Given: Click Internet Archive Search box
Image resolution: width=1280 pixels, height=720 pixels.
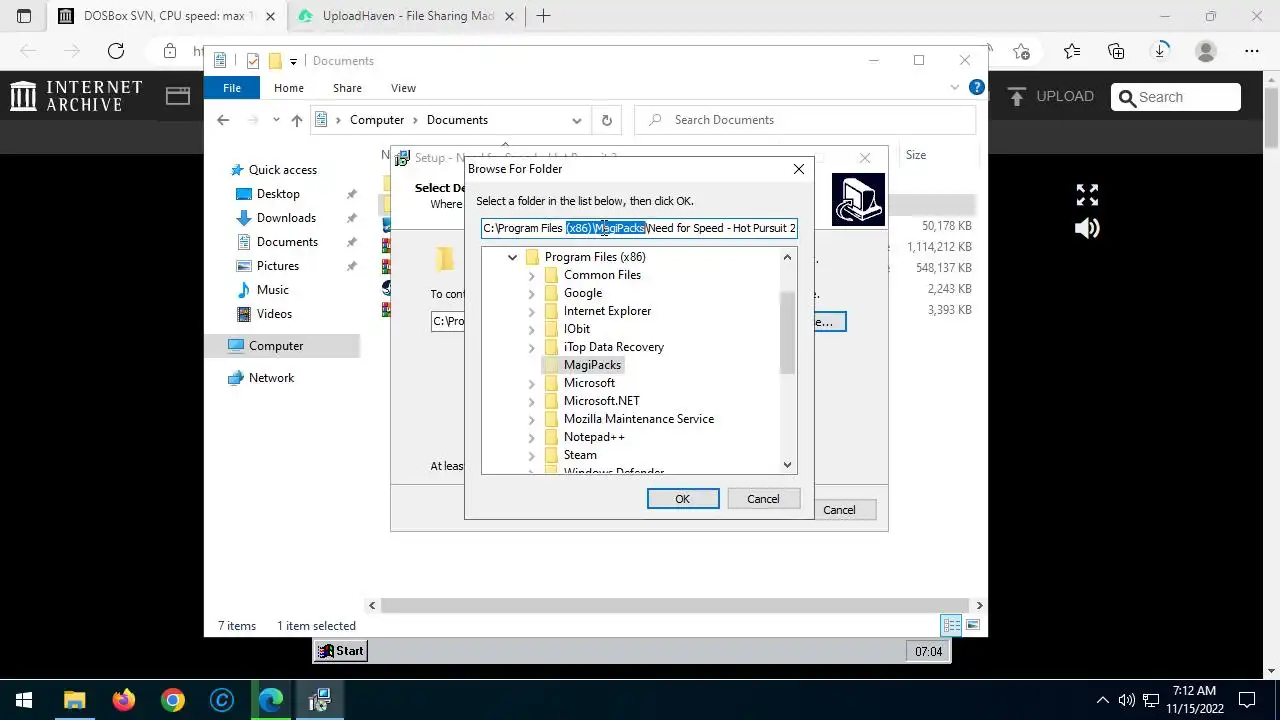Looking at the screenshot, I should [x=1176, y=97].
